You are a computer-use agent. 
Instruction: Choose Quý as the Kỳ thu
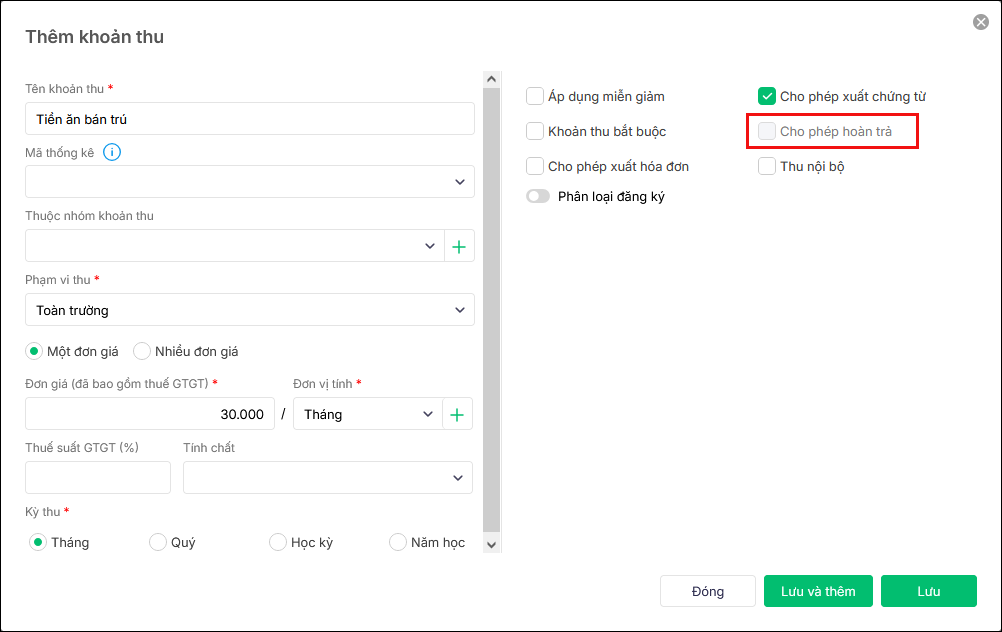pos(158,542)
